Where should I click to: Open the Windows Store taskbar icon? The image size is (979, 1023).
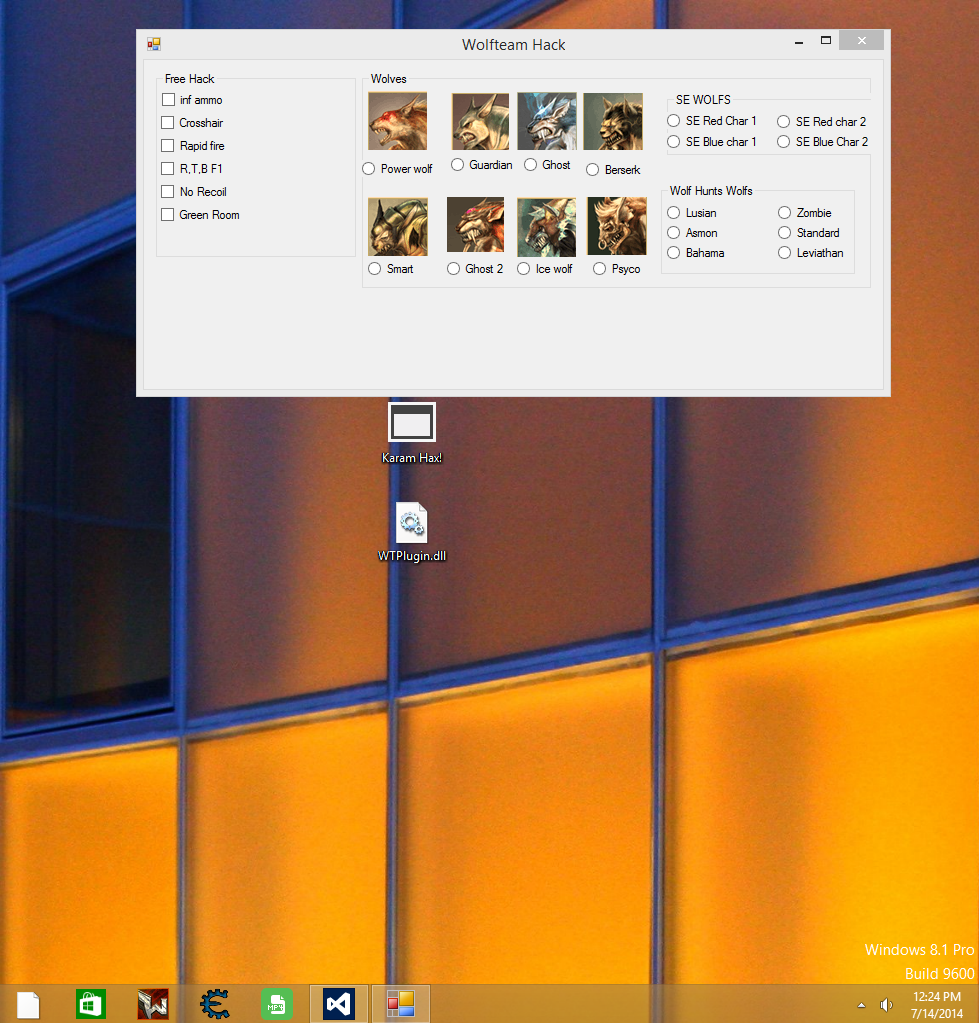[91, 1003]
